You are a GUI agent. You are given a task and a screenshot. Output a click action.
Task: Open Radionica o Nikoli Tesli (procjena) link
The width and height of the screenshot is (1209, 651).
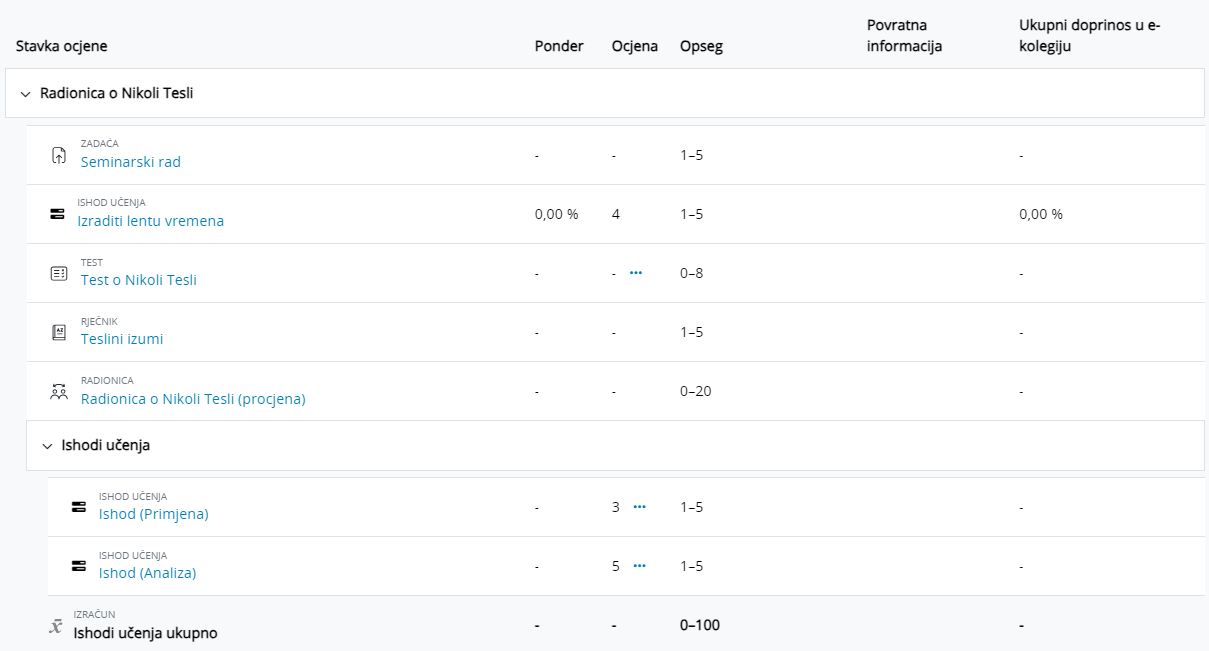point(193,399)
